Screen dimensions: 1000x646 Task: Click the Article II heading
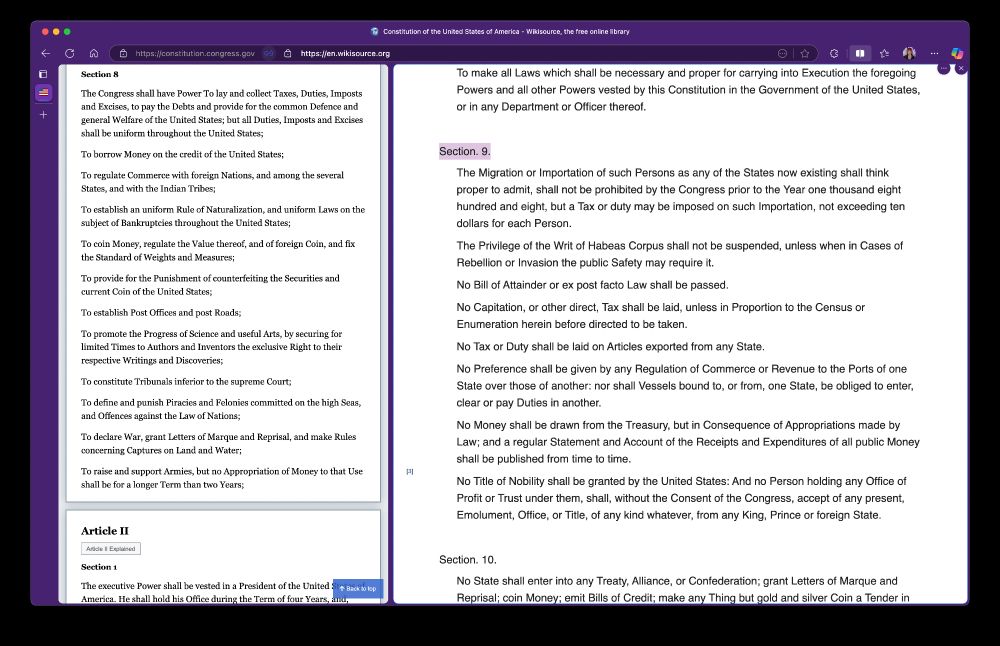pos(105,531)
